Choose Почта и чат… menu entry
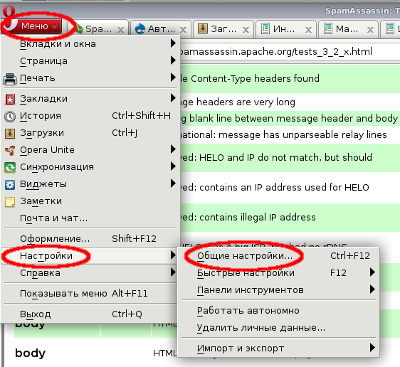The width and height of the screenshot is (400, 367). point(91,218)
